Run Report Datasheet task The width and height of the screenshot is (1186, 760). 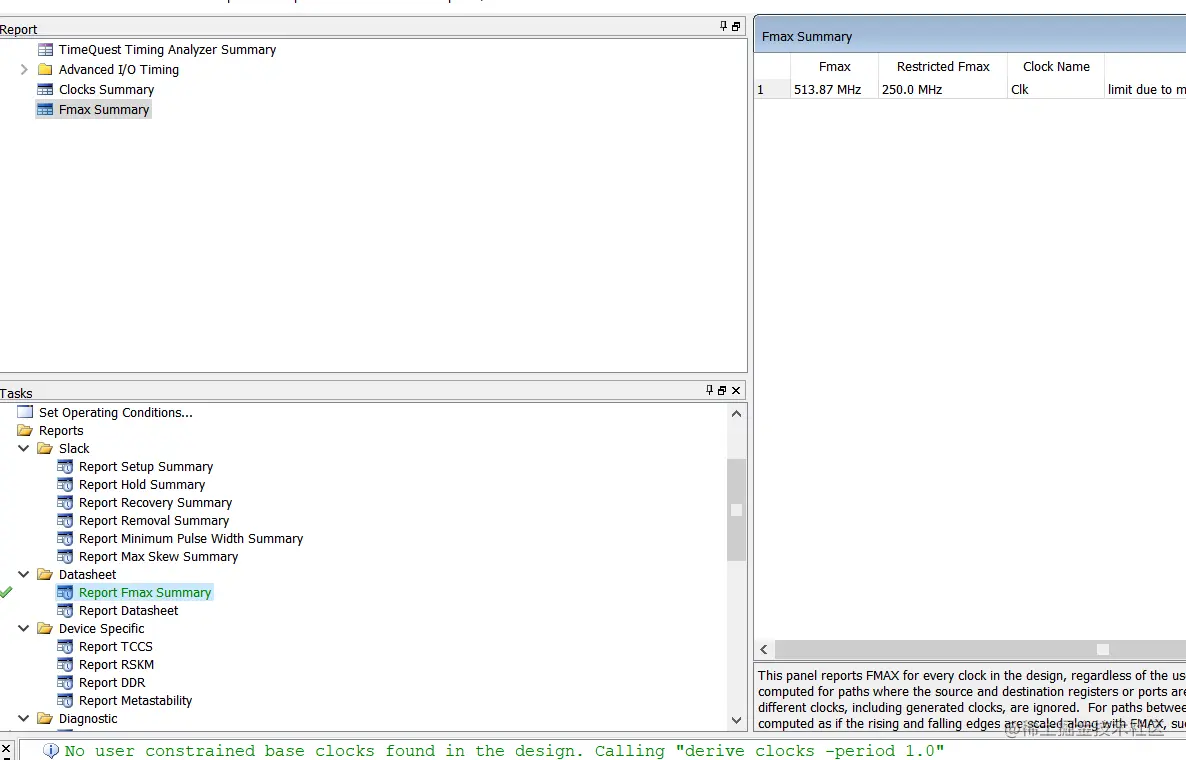tap(128, 610)
